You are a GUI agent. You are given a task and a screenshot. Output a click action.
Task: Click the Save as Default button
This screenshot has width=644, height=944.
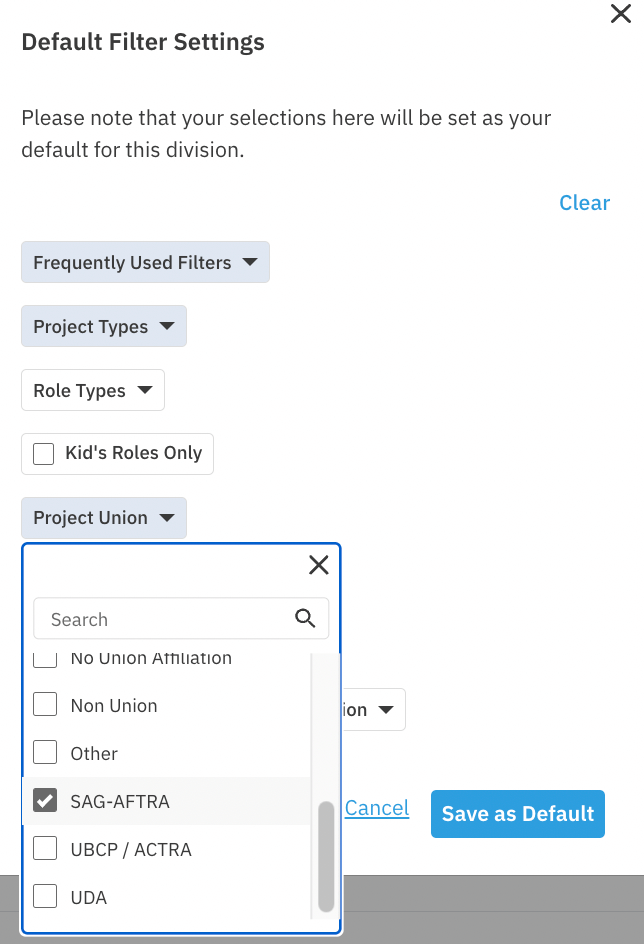pos(518,813)
